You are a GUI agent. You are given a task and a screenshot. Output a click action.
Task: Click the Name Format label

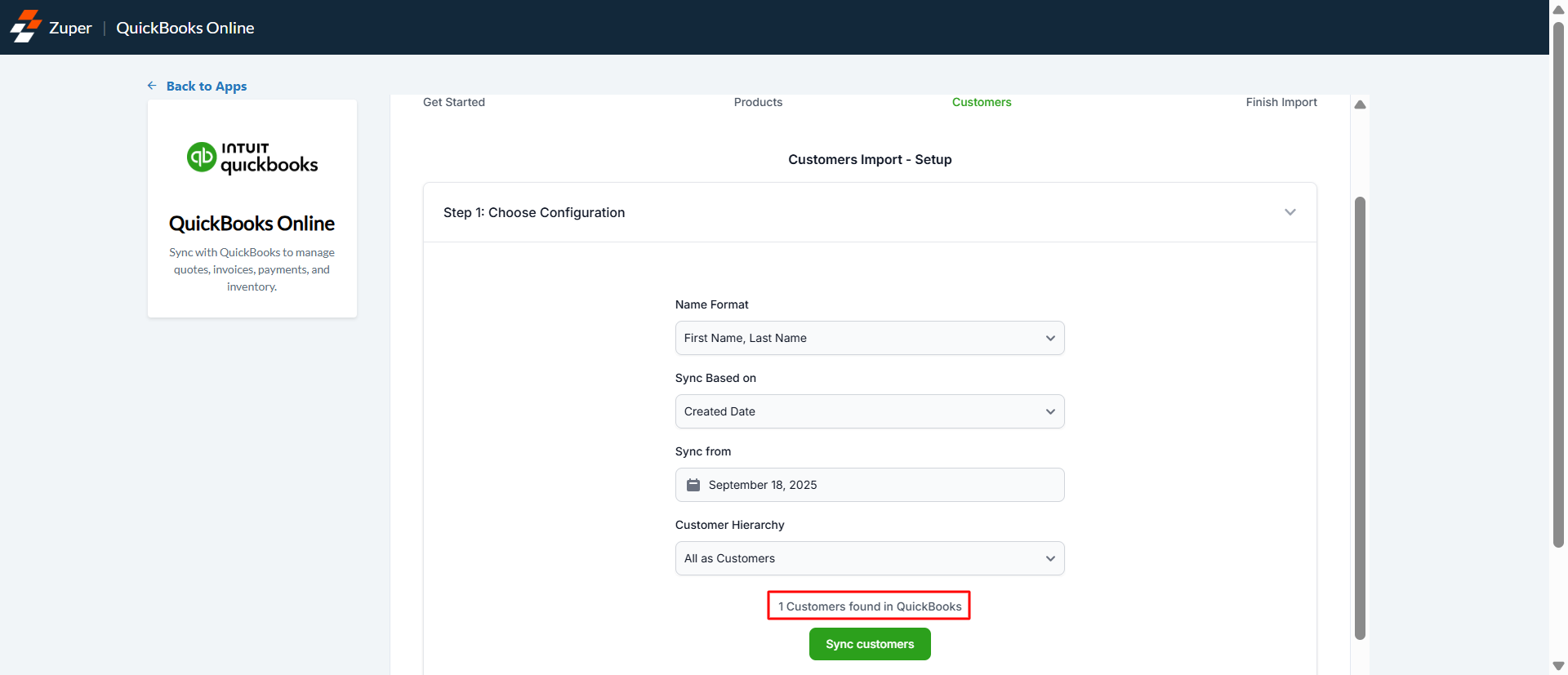tap(711, 304)
